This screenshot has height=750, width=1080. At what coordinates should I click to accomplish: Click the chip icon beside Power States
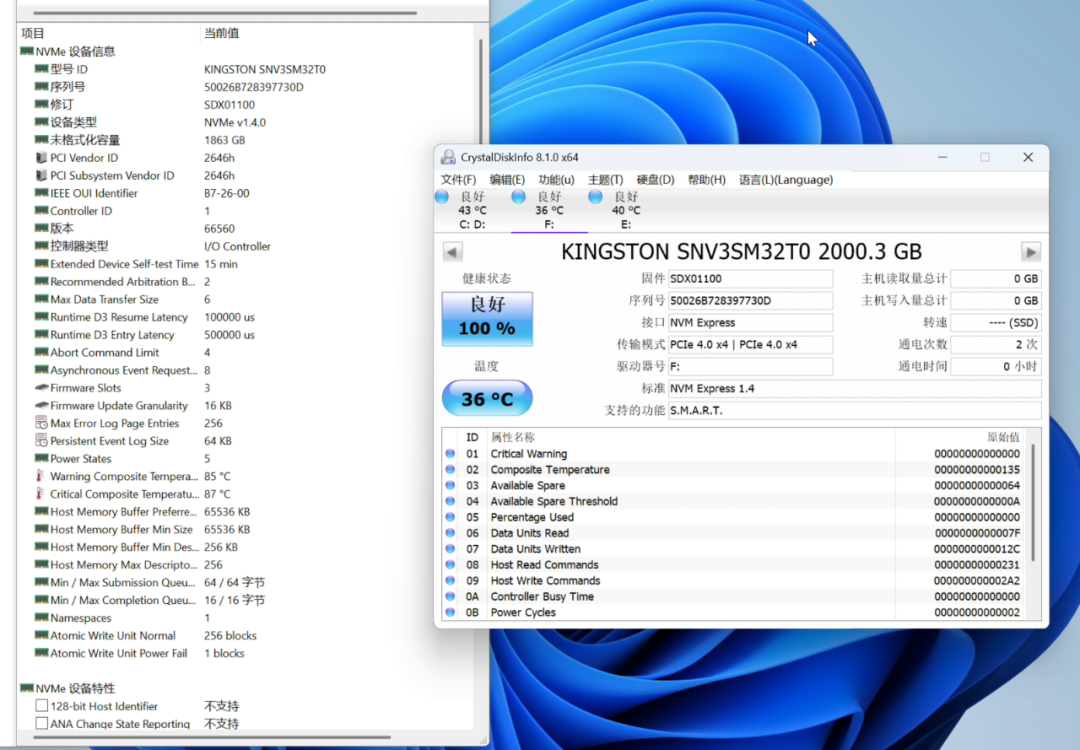click(41, 459)
